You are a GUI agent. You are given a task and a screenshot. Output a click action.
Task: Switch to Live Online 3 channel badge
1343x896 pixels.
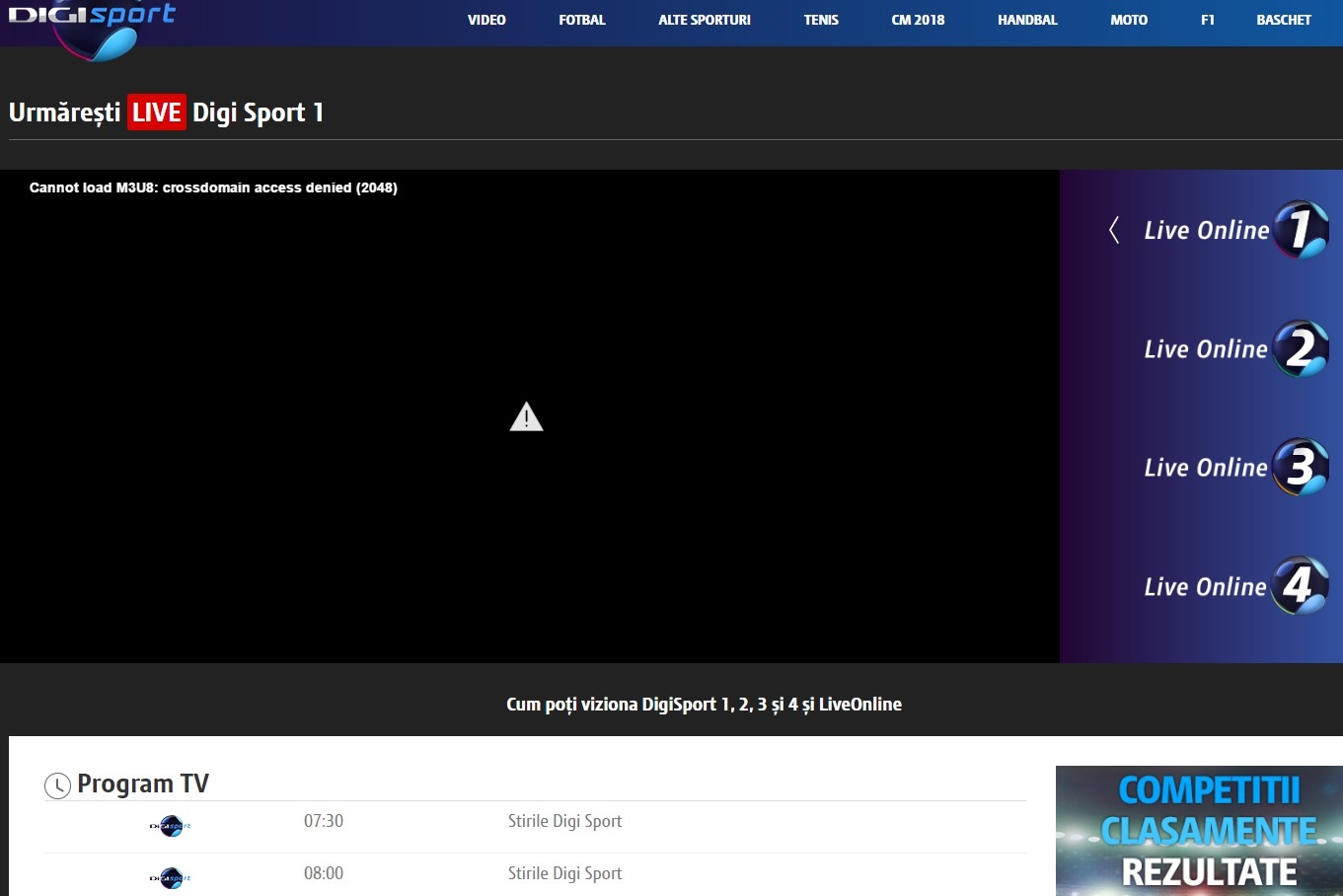click(1301, 467)
